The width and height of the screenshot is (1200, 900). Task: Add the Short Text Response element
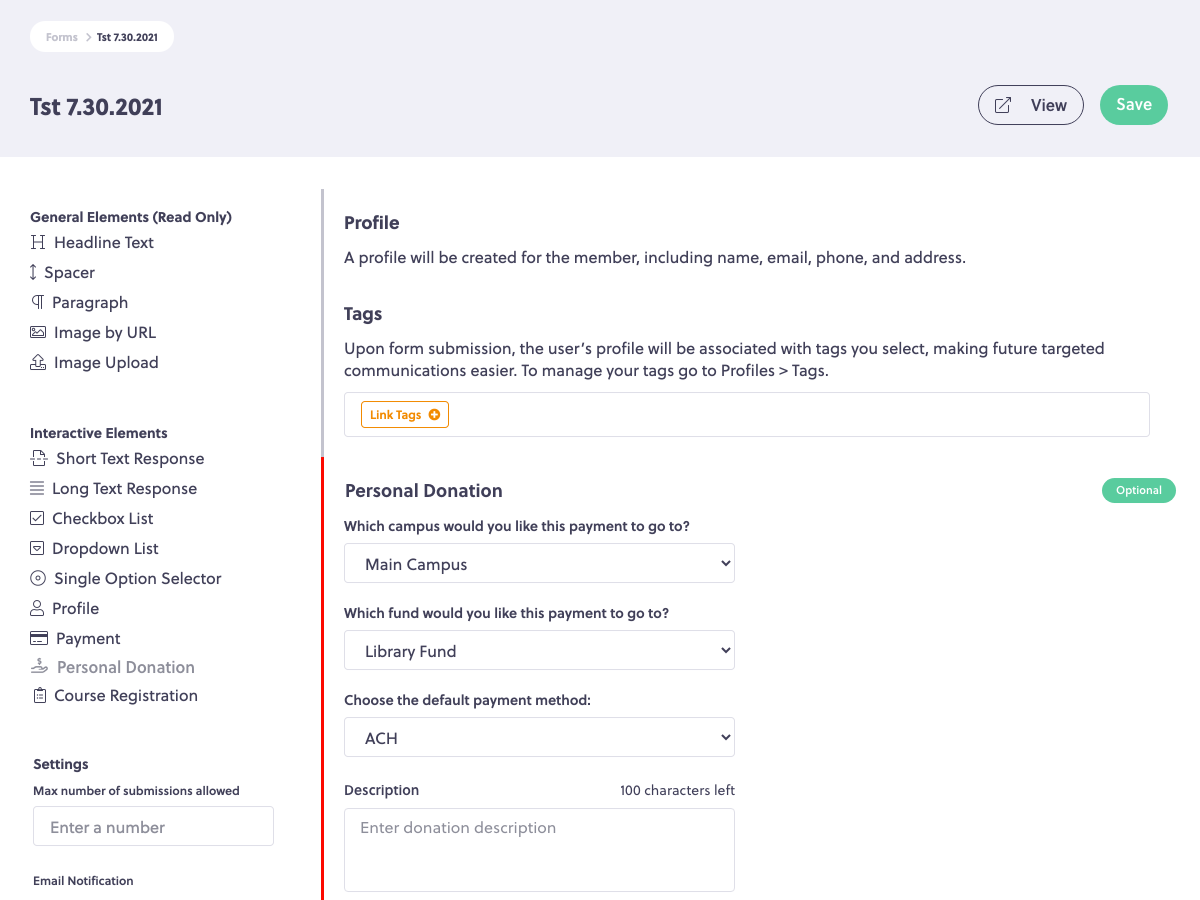pyautogui.click(x=129, y=459)
